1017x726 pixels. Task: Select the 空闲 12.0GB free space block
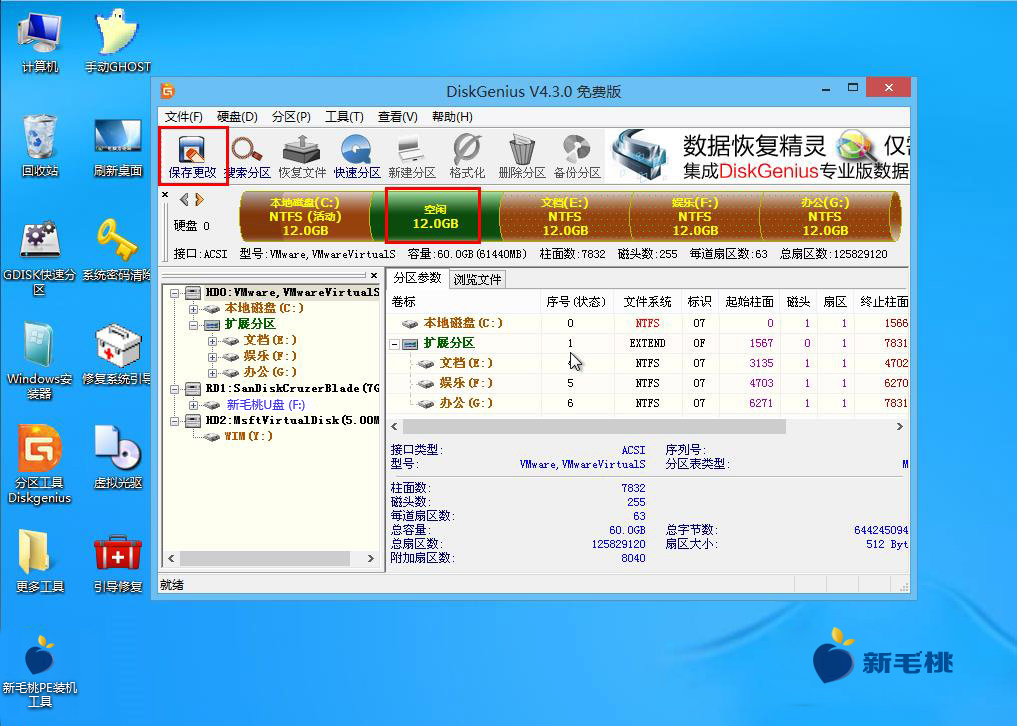coord(434,216)
